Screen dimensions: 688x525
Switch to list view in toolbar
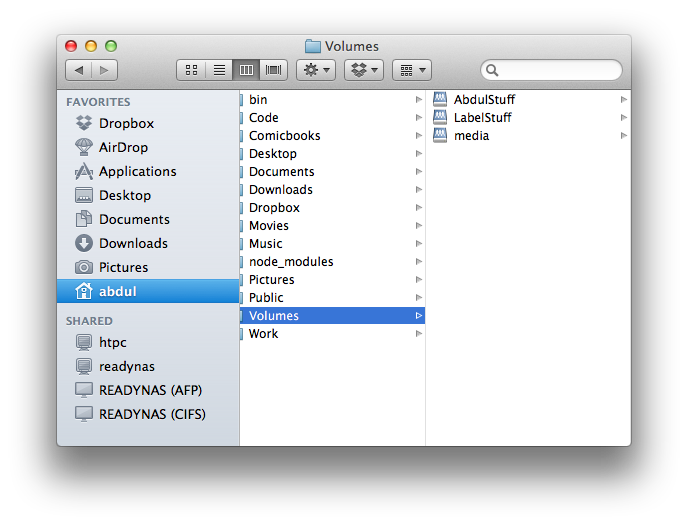219,70
